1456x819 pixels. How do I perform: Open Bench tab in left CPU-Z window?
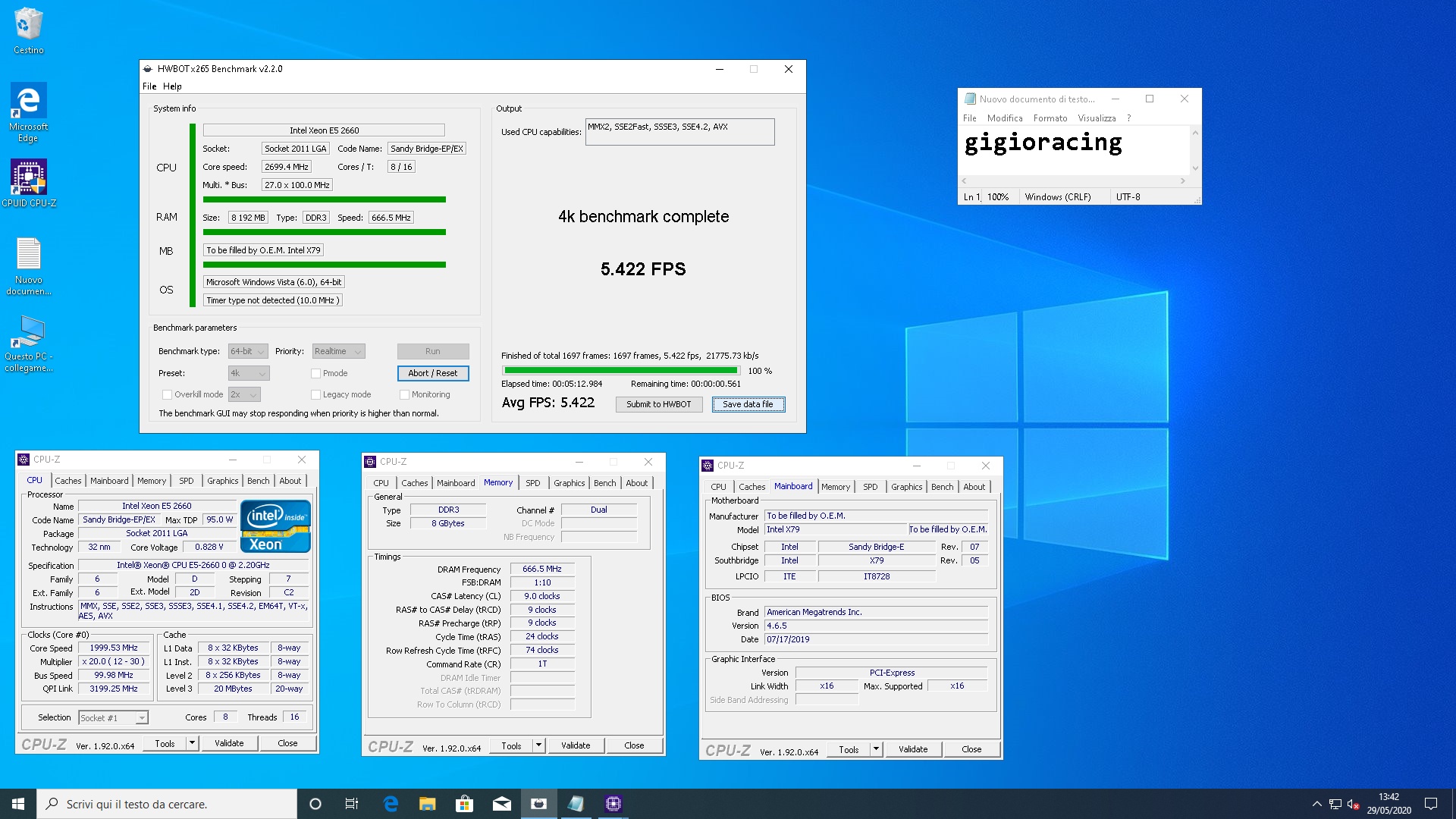tap(258, 481)
